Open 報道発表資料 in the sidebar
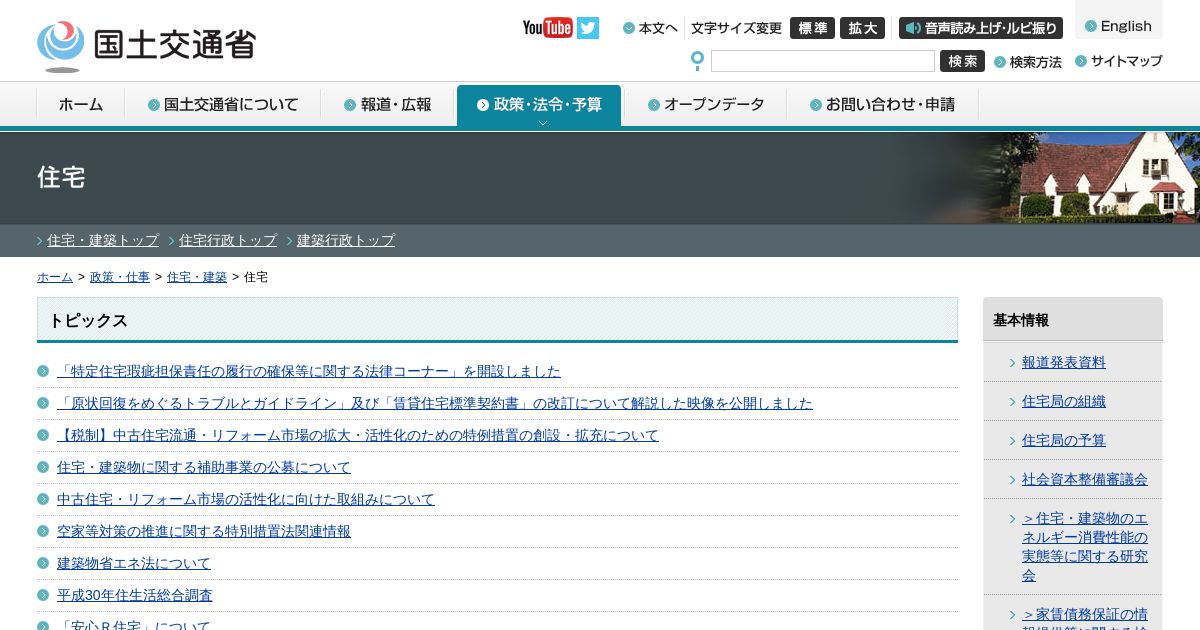This screenshot has width=1200, height=630. (1064, 362)
